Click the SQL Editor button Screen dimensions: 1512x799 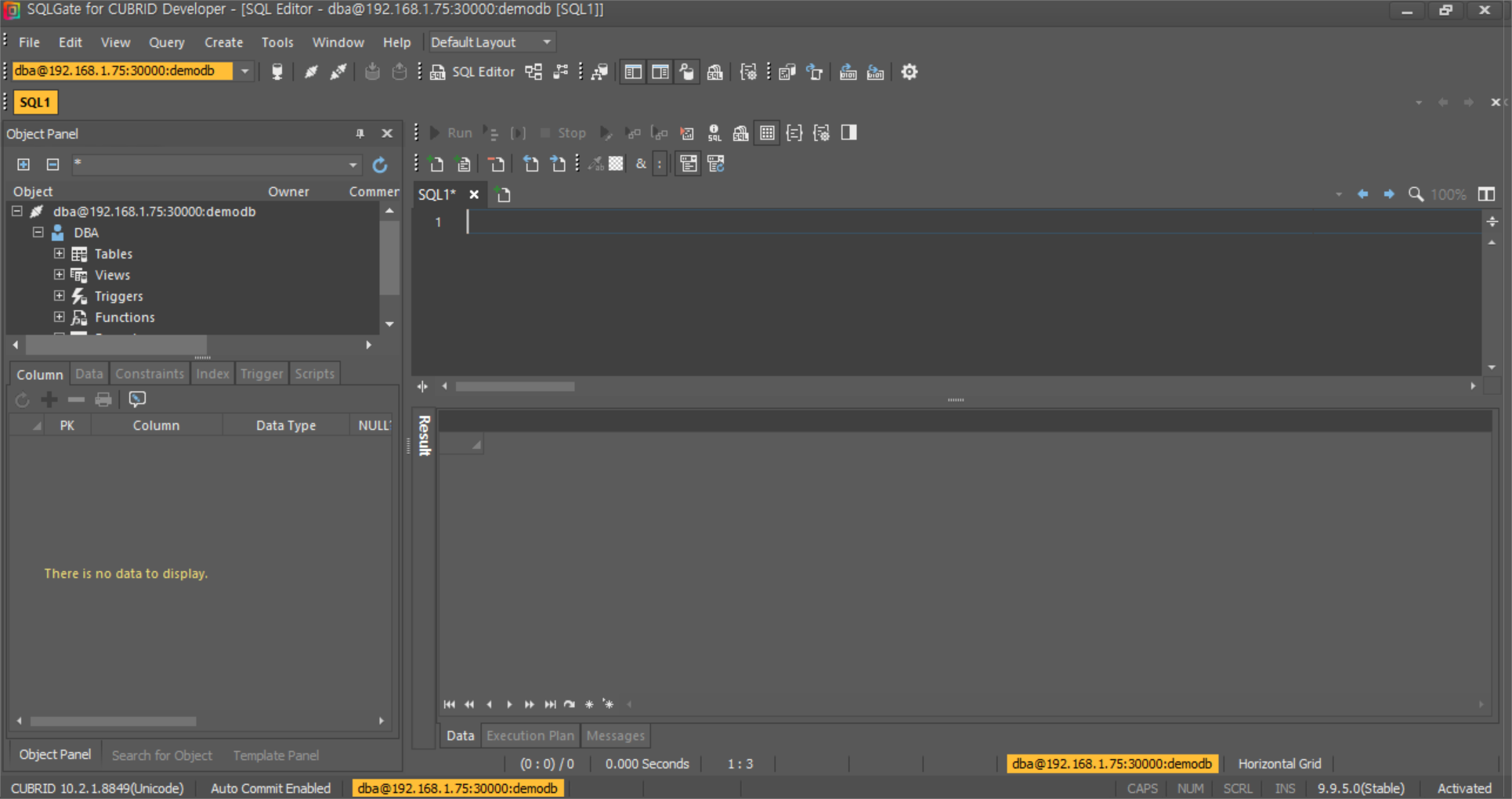click(472, 72)
